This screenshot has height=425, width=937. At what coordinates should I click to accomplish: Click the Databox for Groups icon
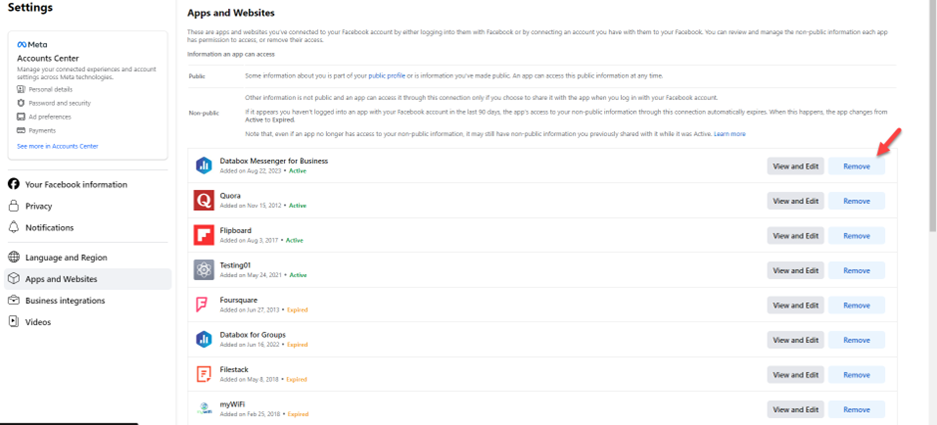pyautogui.click(x=203, y=340)
